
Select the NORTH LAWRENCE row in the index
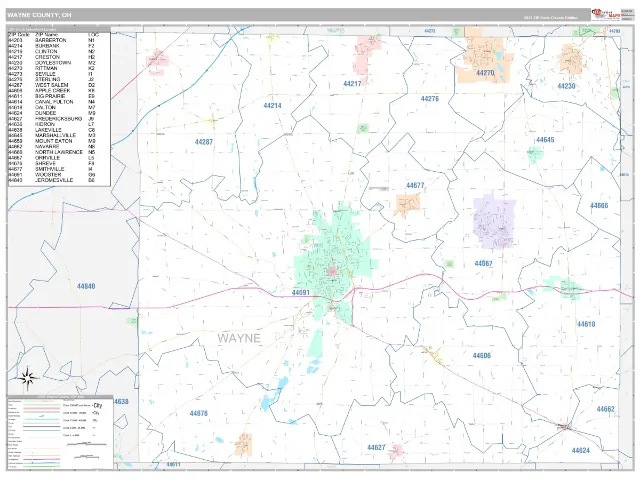pyautogui.click(x=52, y=152)
